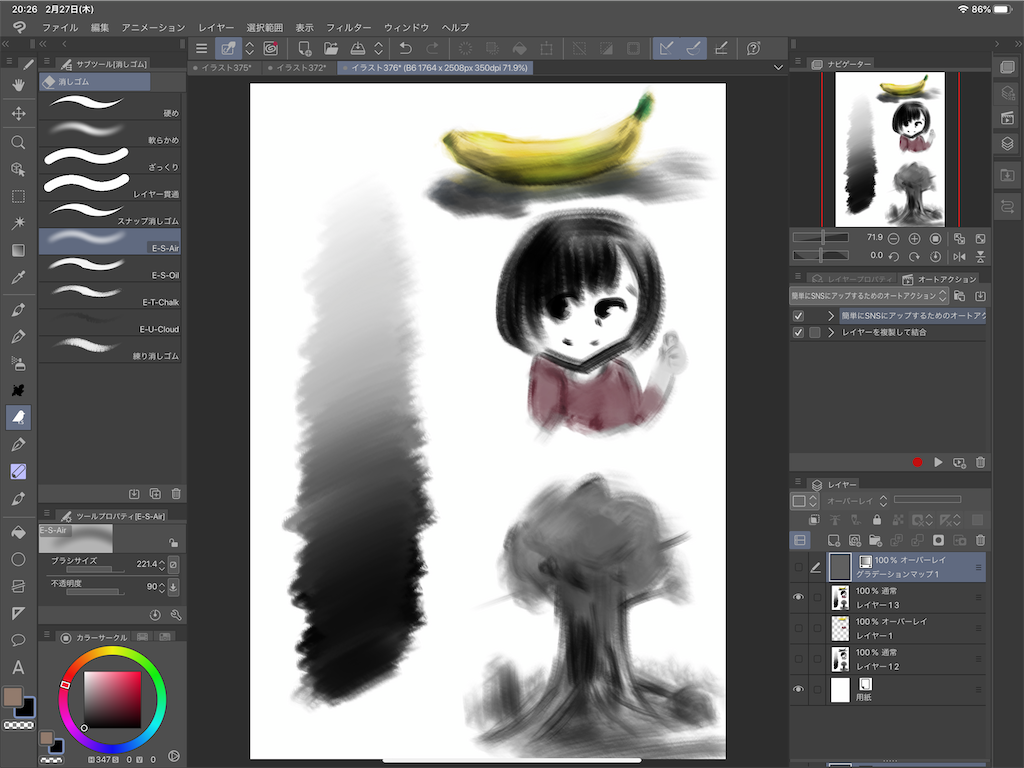This screenshot has height=768, width=1024.
Task: Click the new raster layer icon
Action: pos(834,540)
